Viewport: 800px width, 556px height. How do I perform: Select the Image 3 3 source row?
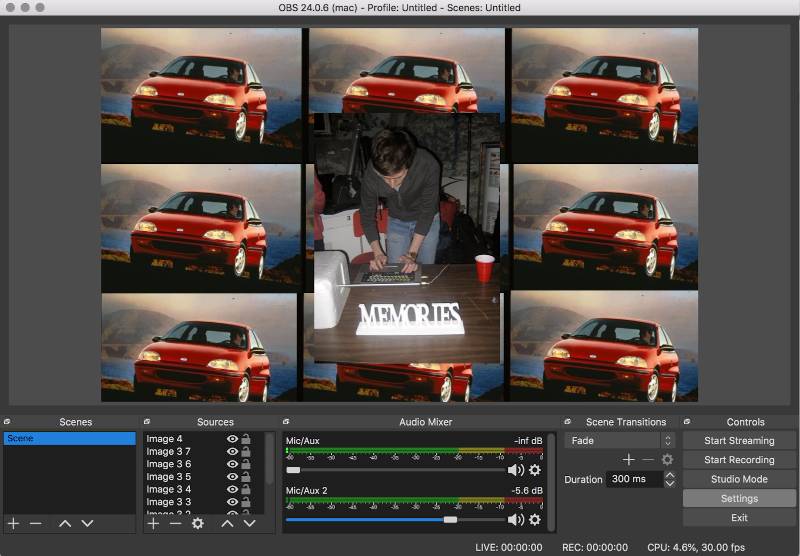(x=204, y=502)
